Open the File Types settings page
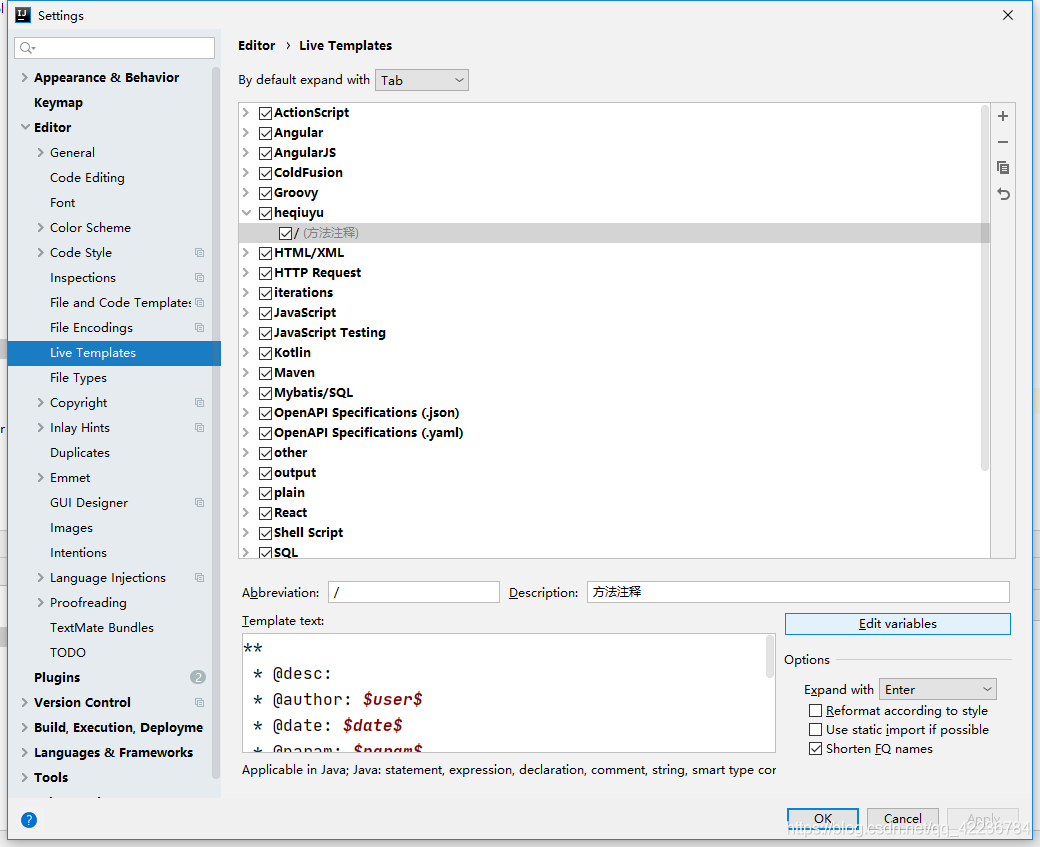Screen dimensions: 1040x847 tap(78, 378)
